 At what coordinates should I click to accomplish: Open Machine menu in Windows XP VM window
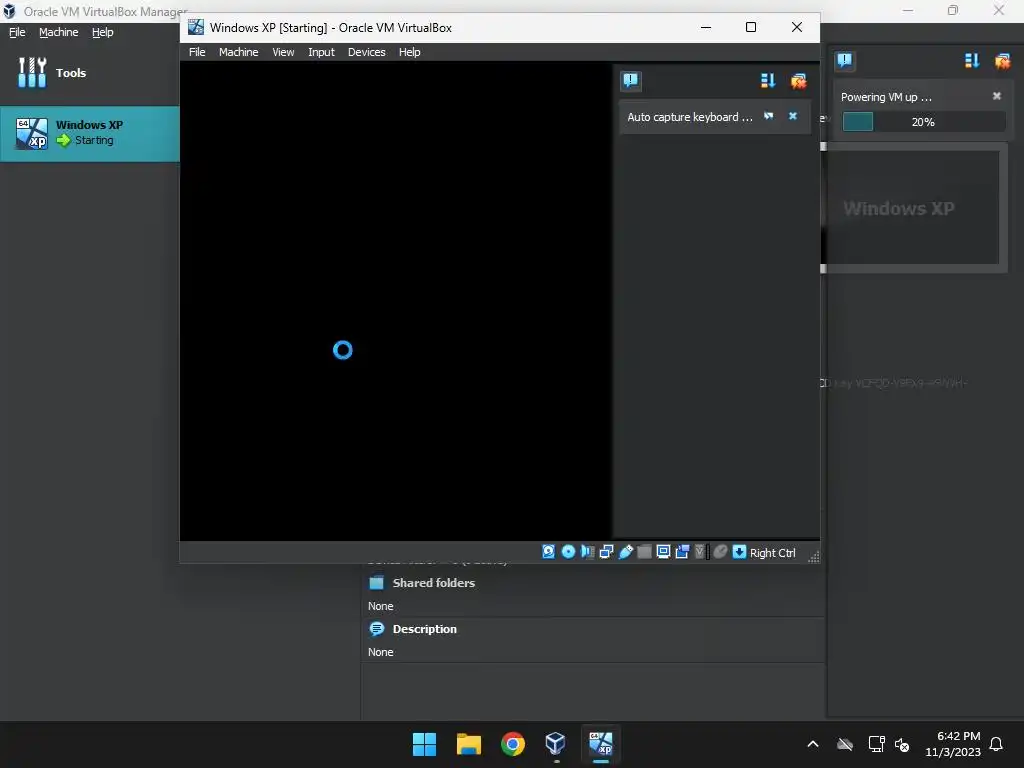(x=238, y=52)
